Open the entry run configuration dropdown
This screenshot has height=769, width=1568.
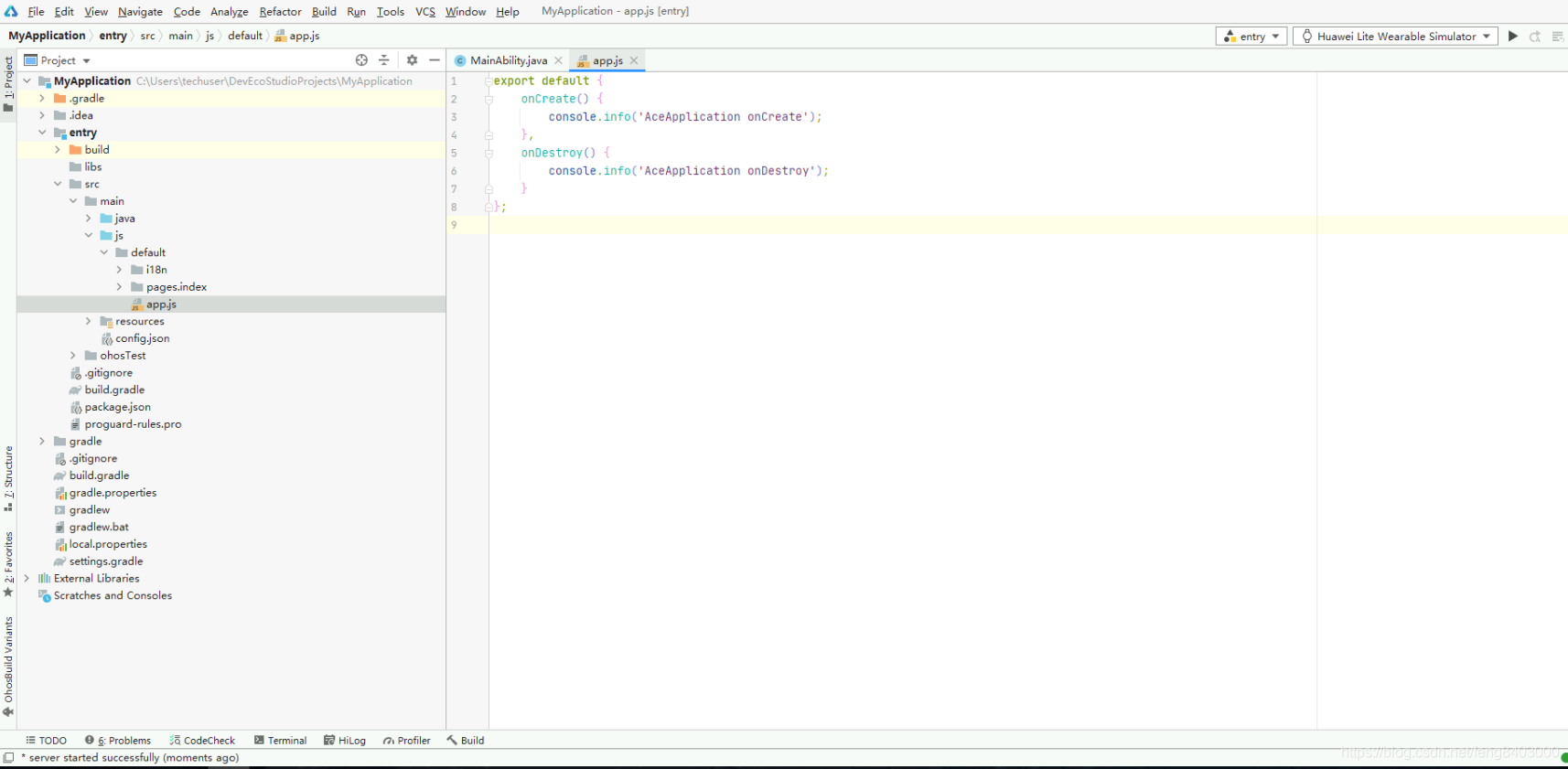click(1251, 36)
